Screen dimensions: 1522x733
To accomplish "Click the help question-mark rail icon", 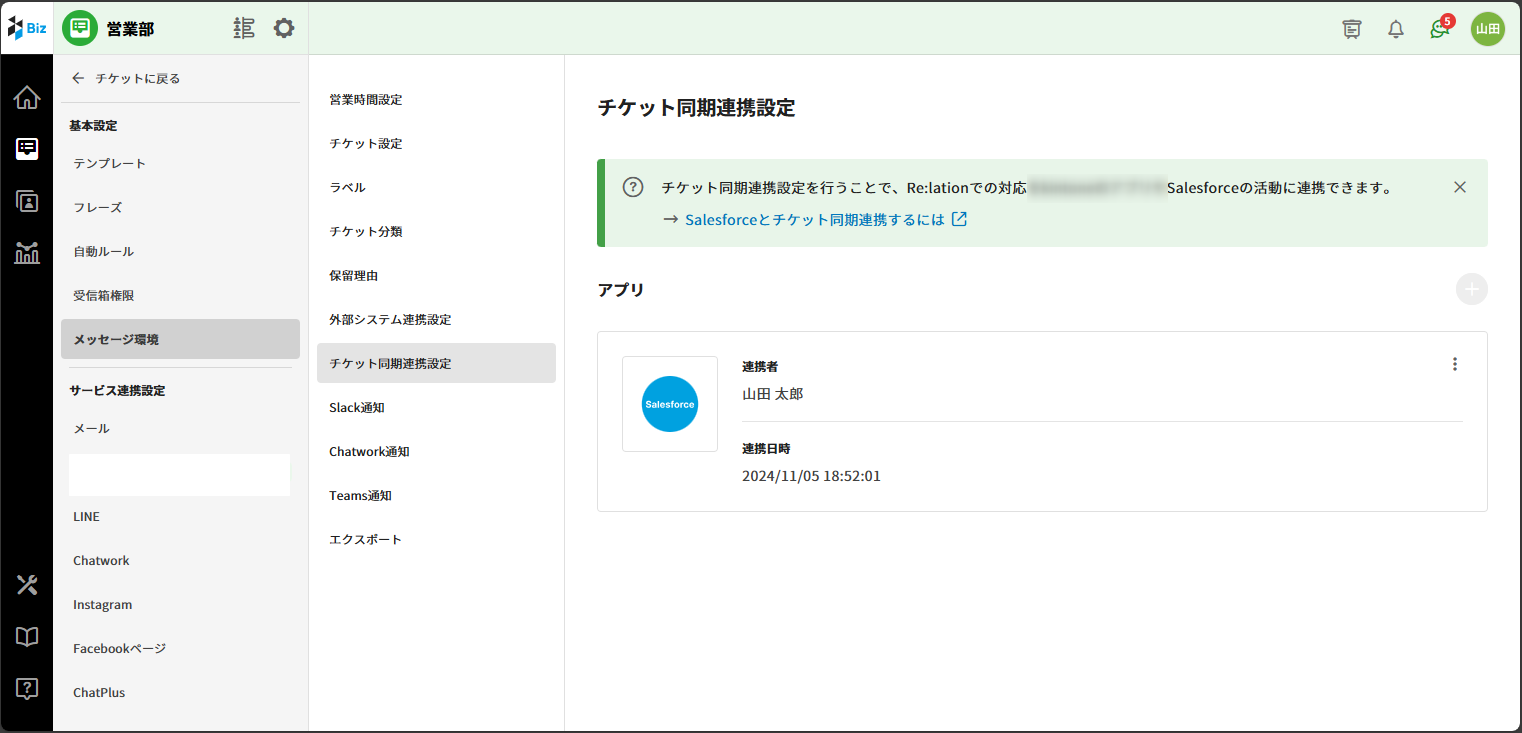I will coord(27,688).
